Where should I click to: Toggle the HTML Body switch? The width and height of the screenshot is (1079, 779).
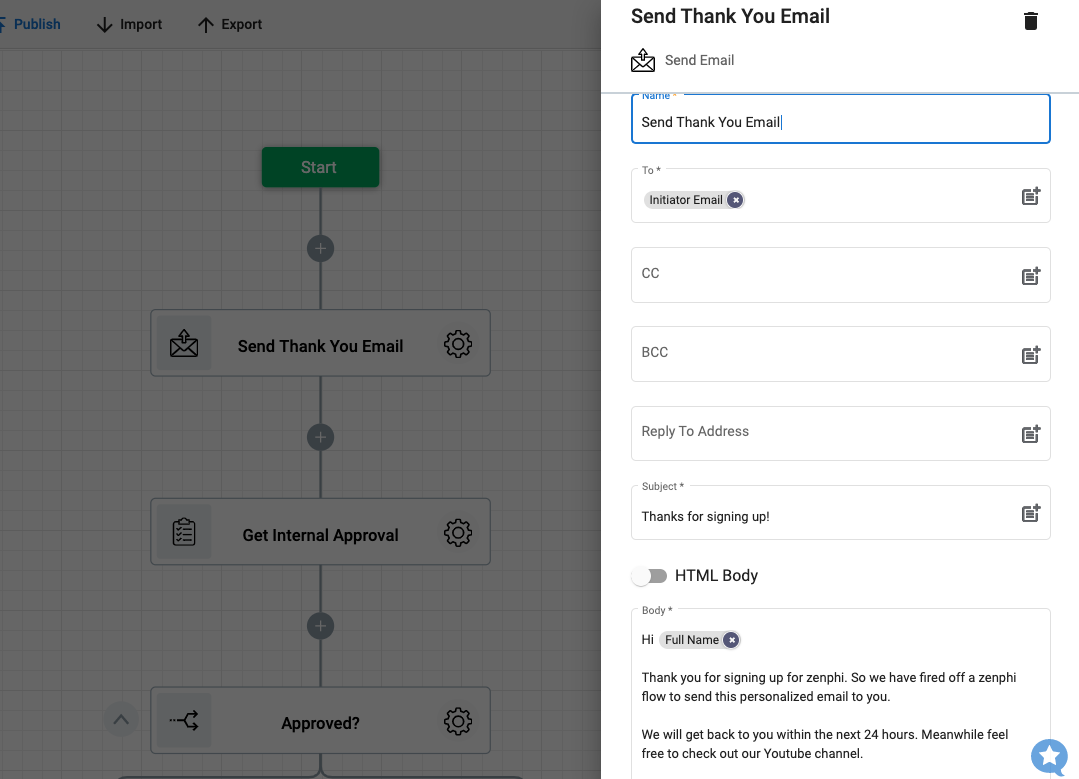pos(650,576)
